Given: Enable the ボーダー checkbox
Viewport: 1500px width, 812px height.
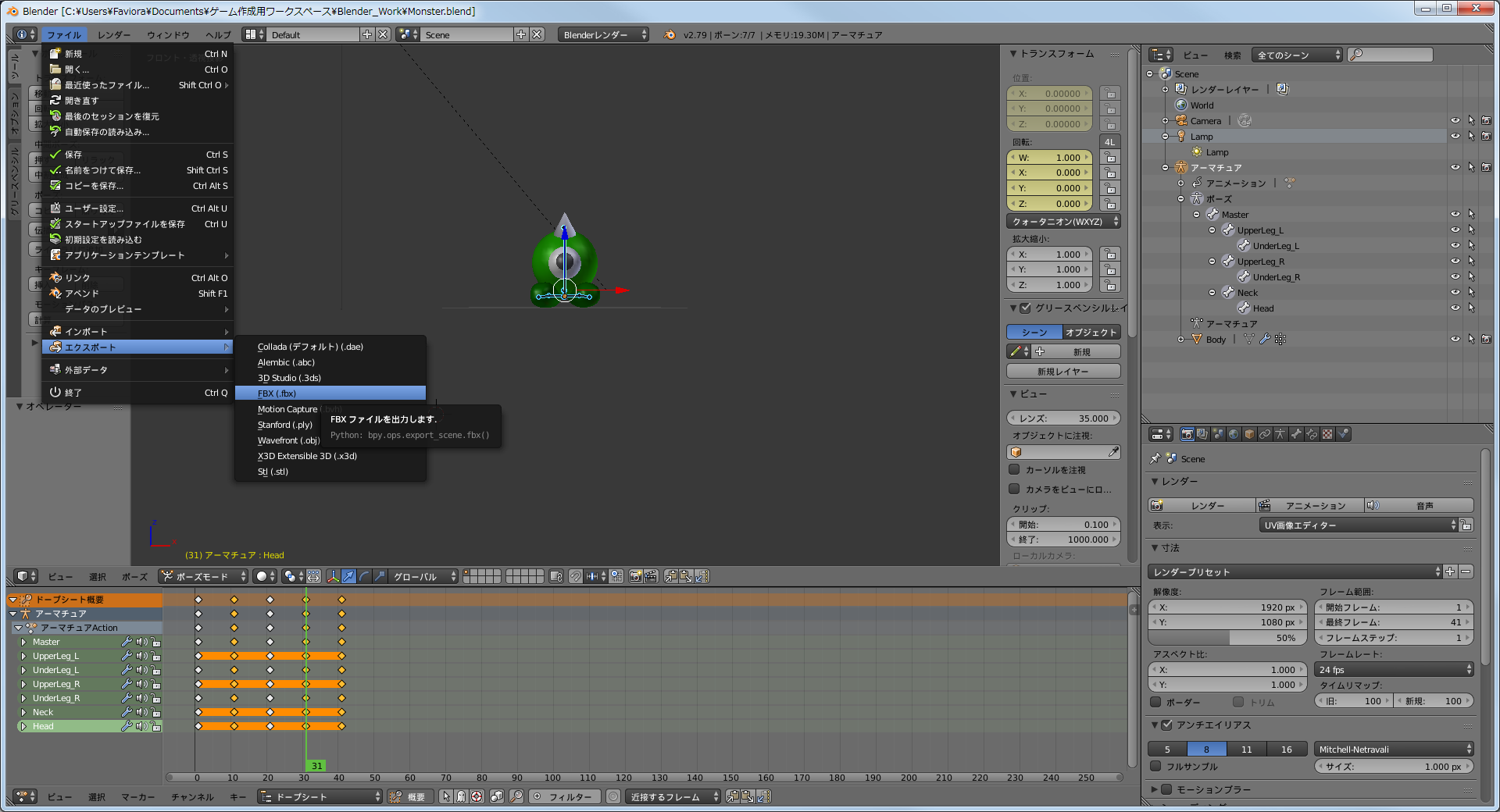Looking at the screenshot, I should point(1156,702).
